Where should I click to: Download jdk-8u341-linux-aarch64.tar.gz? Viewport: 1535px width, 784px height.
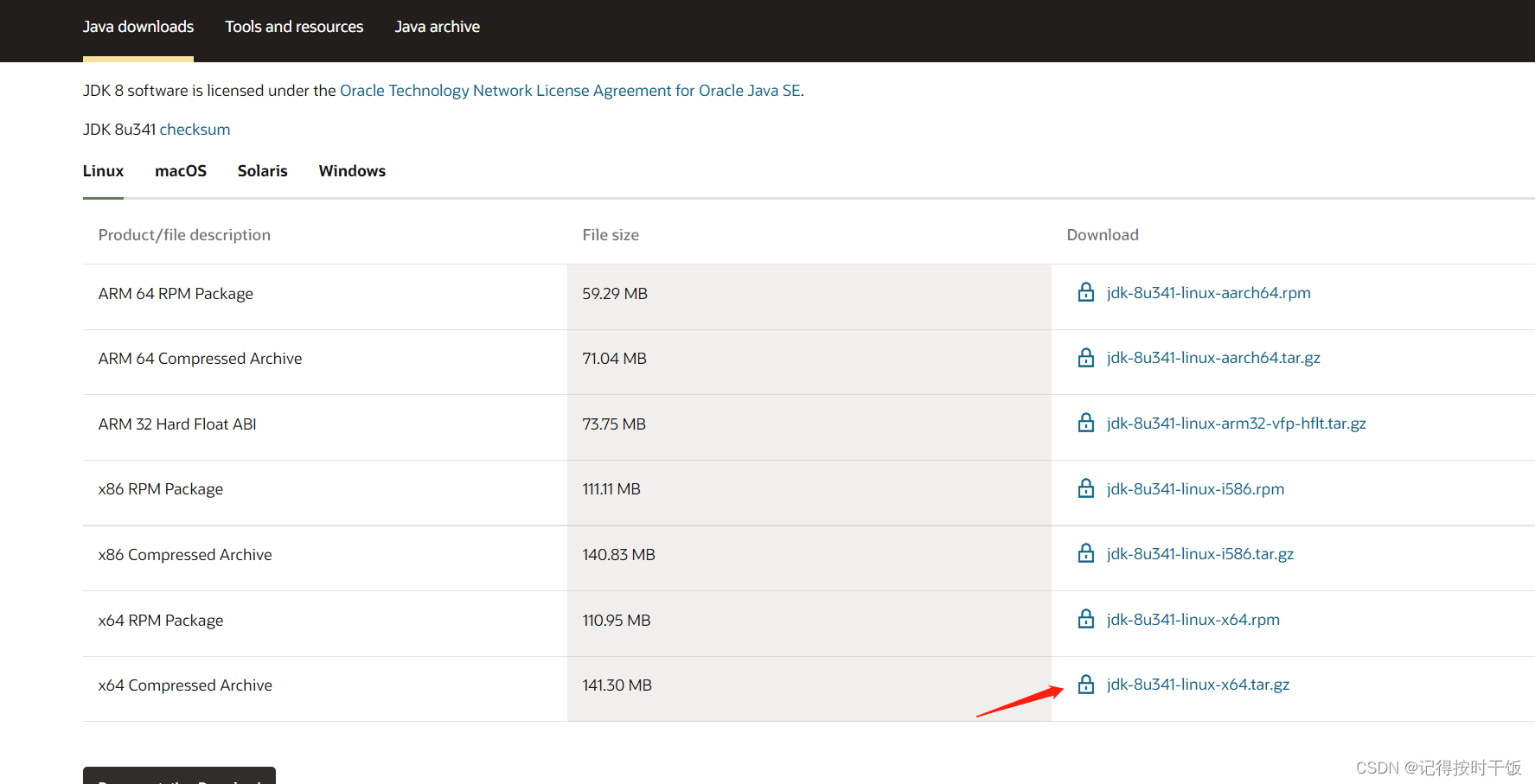pos(1213,358)
